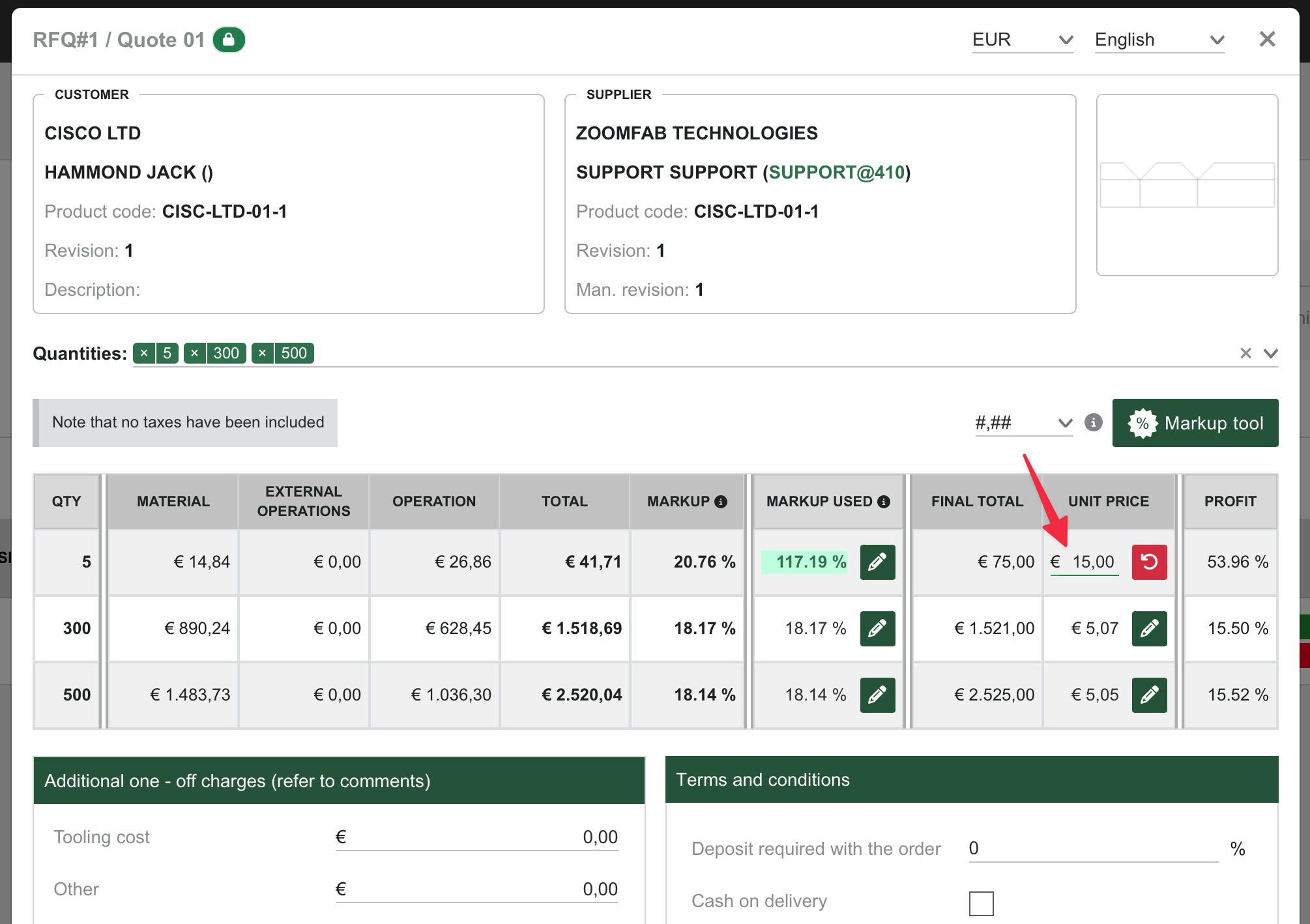Click info icon in Markup Used header

tap(884, 502)
